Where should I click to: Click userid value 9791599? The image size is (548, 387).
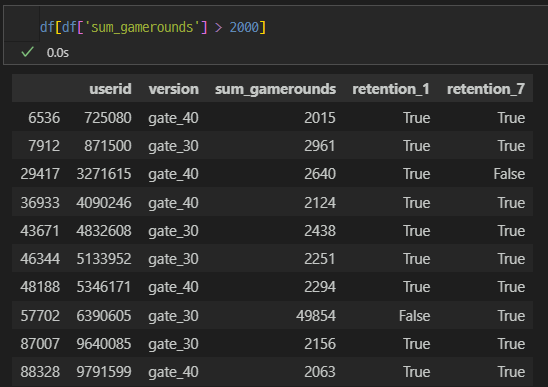pyautogui.click(x=104, y=372)
